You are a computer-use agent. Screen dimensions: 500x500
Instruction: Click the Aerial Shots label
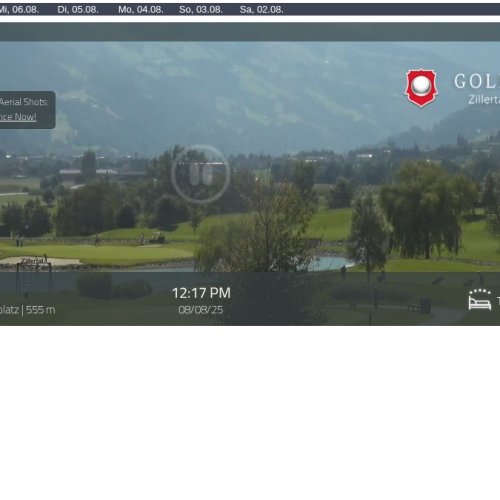point(24,102)
